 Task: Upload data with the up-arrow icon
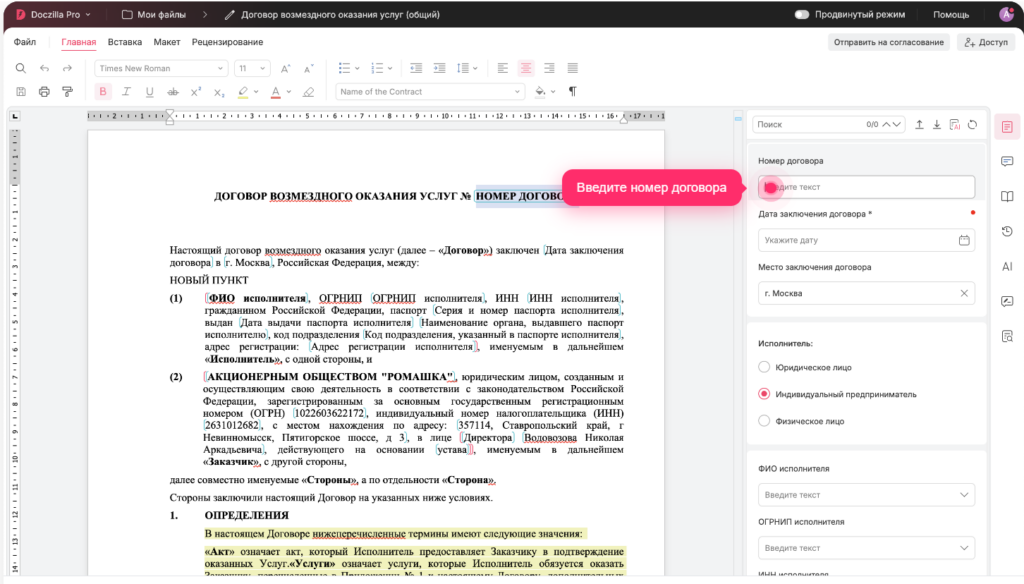[920, 124]
